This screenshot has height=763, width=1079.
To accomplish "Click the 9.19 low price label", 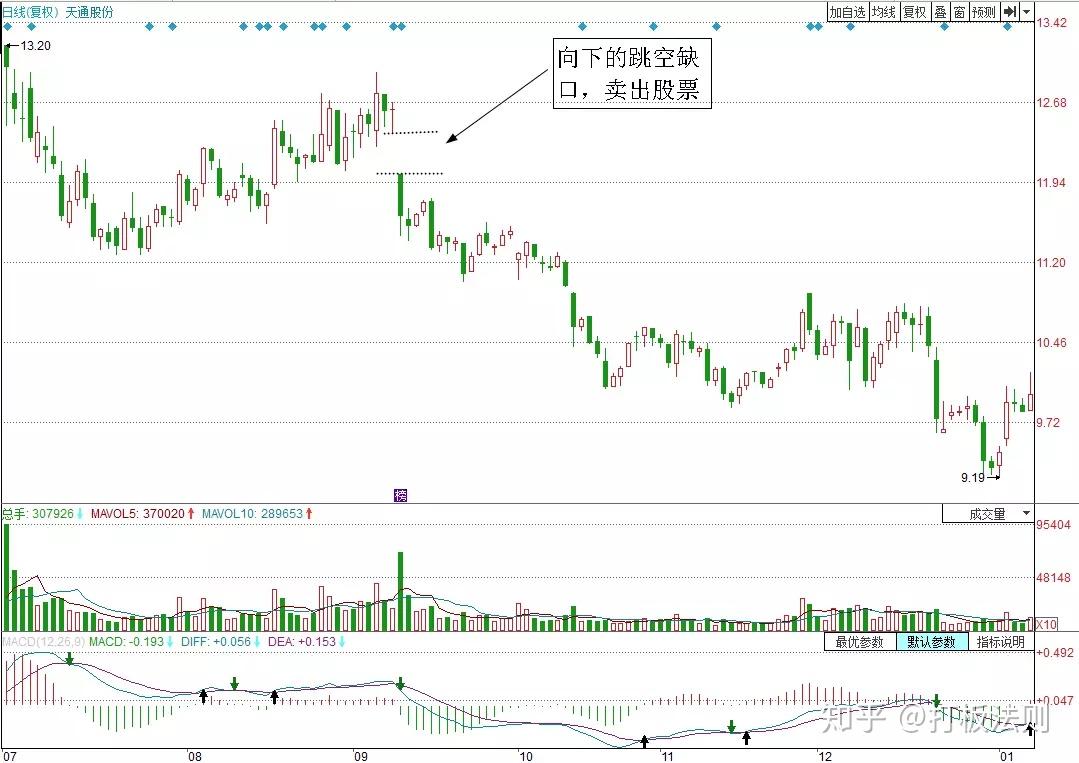I will (973, 477).
